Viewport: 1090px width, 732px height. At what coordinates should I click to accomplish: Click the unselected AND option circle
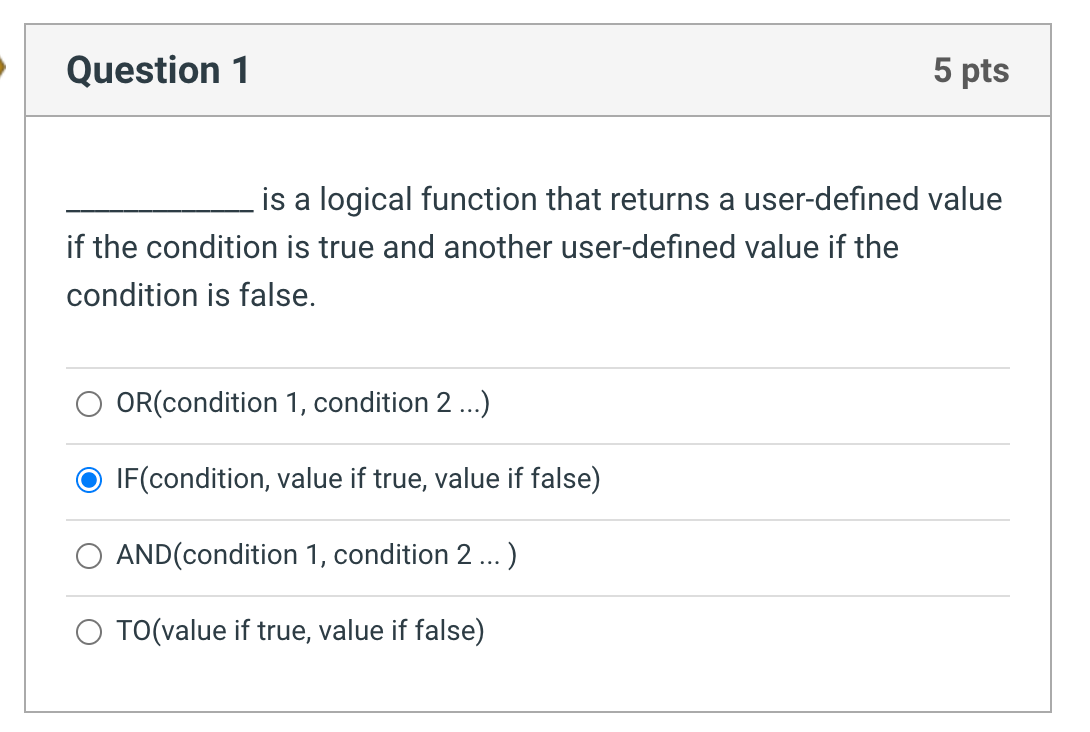point(89,555)
